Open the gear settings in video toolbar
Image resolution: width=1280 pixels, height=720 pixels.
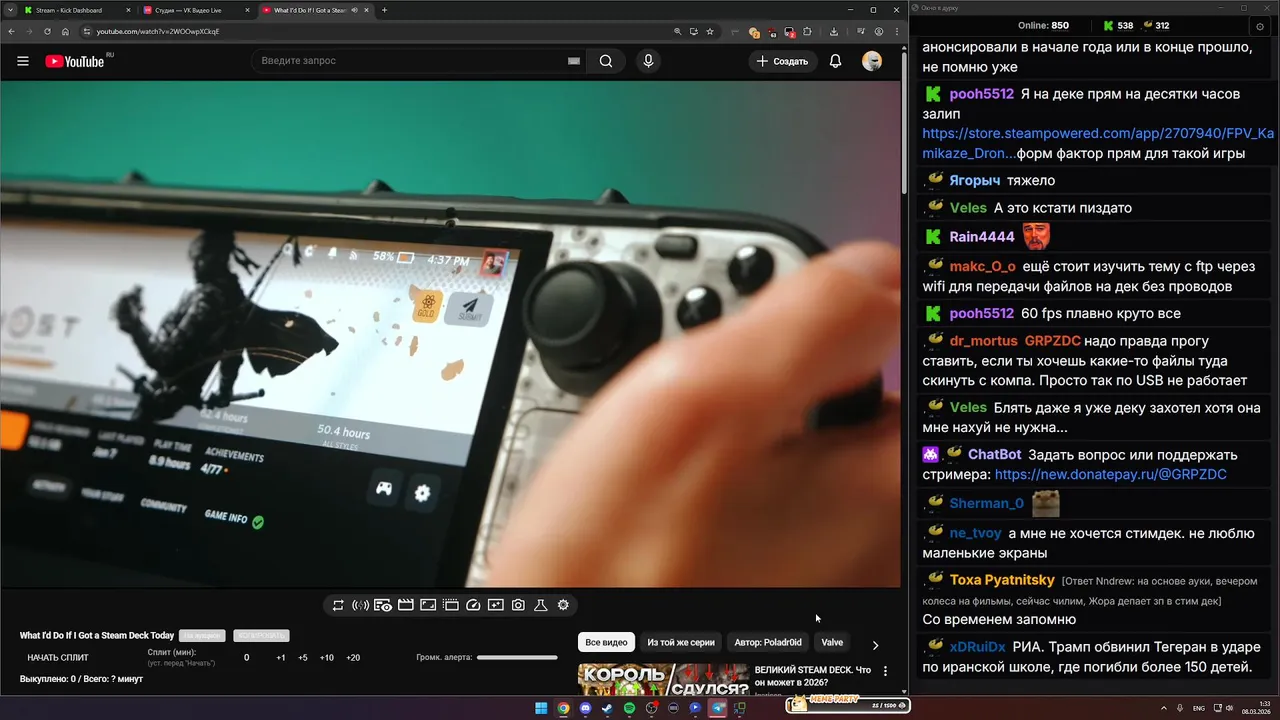(x=563, y=605)
